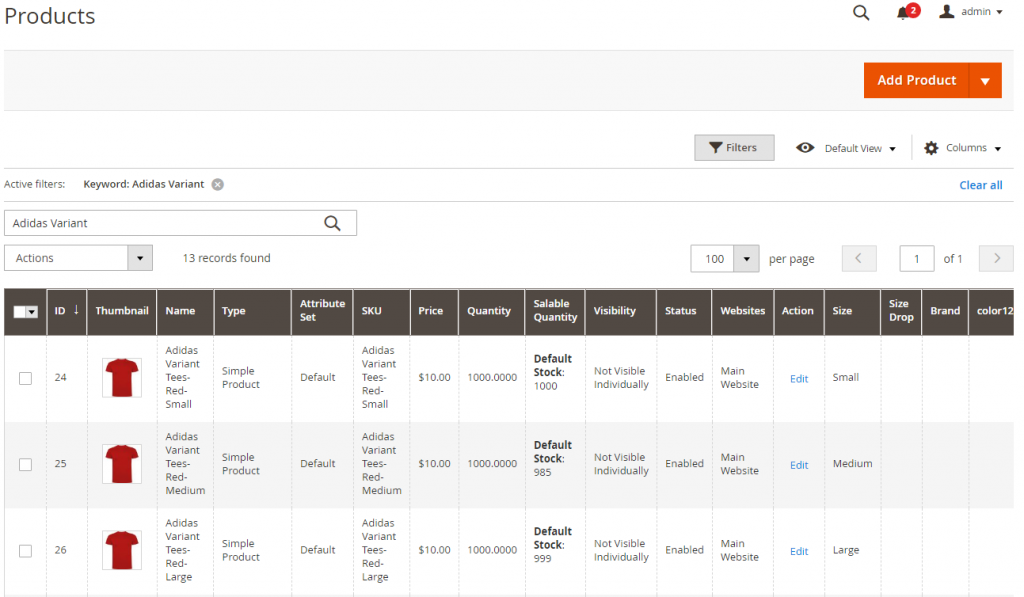Click the admin account icon

946,12
